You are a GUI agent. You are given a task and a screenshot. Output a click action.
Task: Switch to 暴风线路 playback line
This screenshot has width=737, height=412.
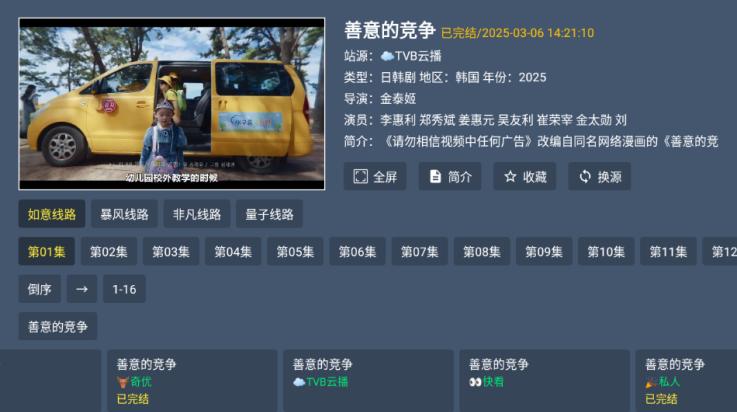pyautogui.click(x=124, y=214)
